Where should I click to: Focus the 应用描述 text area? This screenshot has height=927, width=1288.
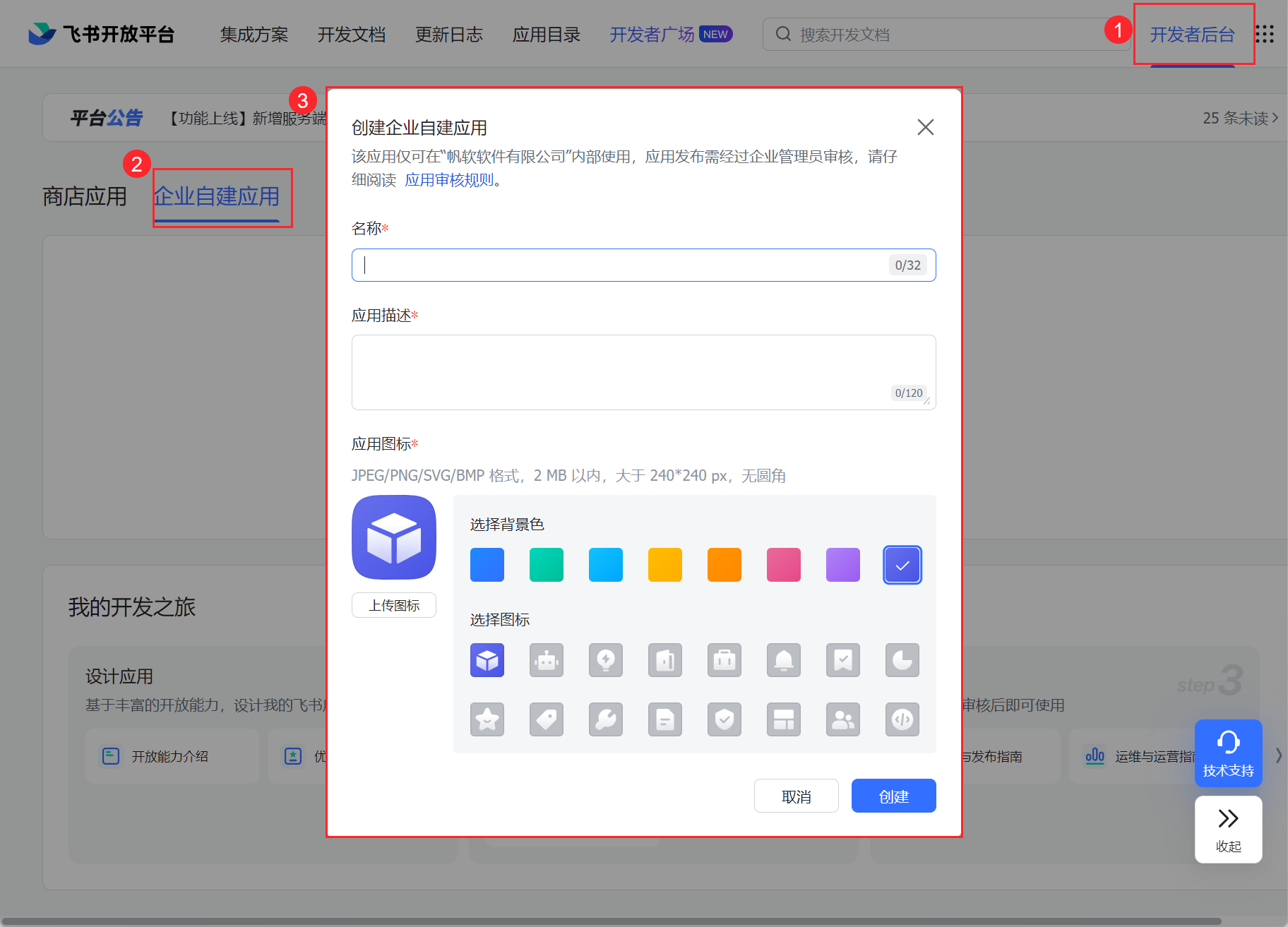click(x=644, y=372)
